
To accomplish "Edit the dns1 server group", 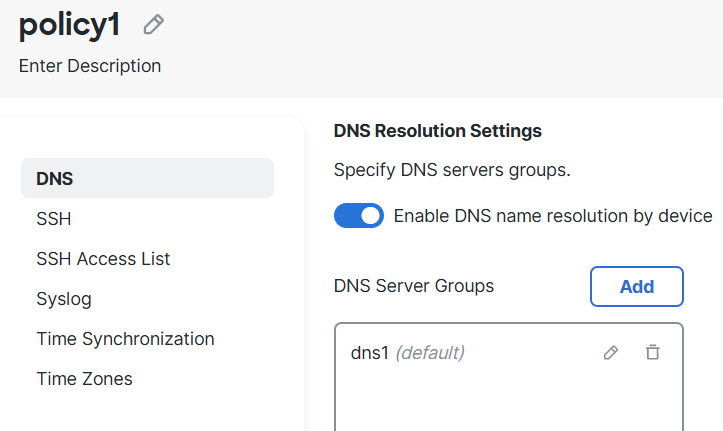I will click(x=611, y=352).
